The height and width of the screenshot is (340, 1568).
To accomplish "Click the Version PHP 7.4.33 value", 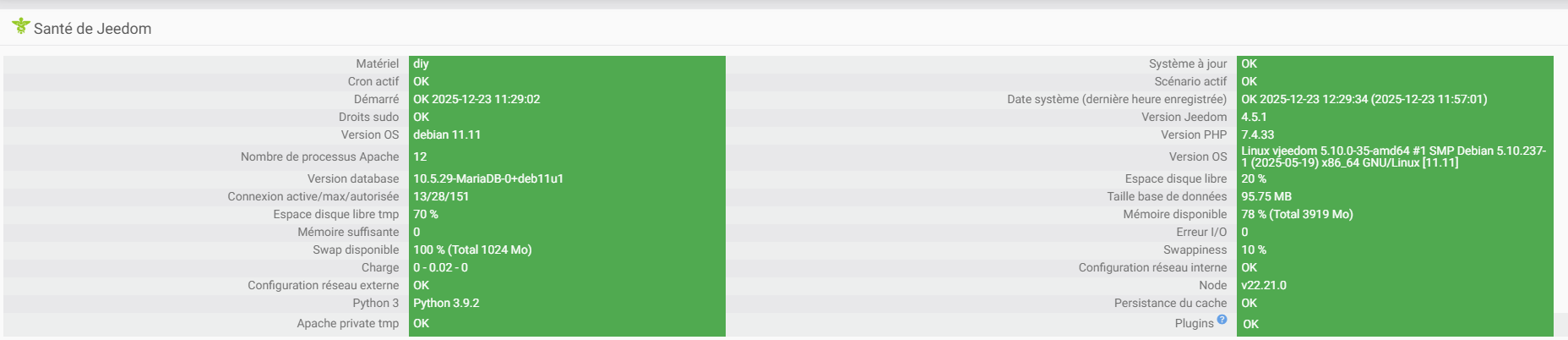I will coord(1257,134).
